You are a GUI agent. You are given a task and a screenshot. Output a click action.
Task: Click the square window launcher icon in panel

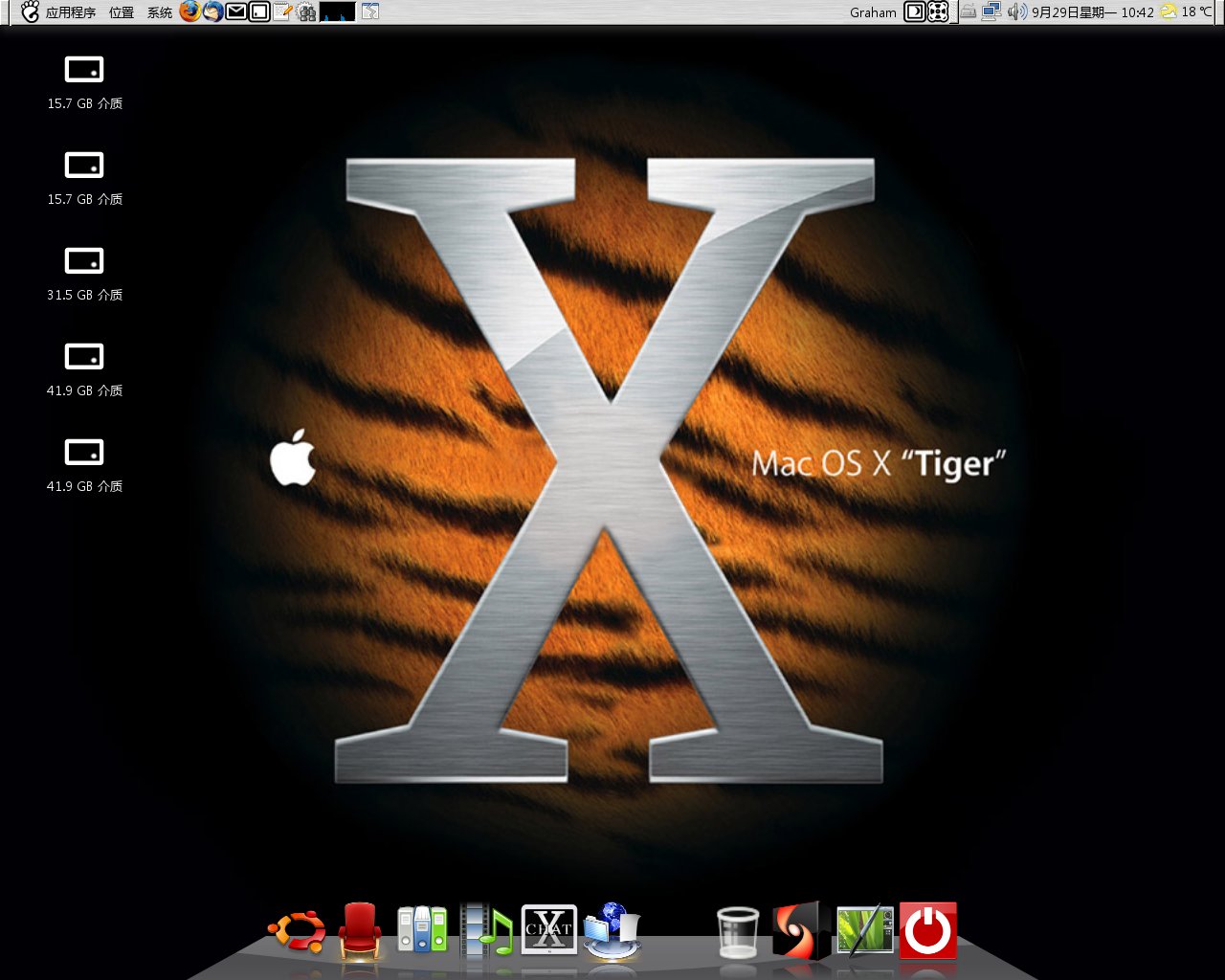pyautogui.click(x=259, y=11)
